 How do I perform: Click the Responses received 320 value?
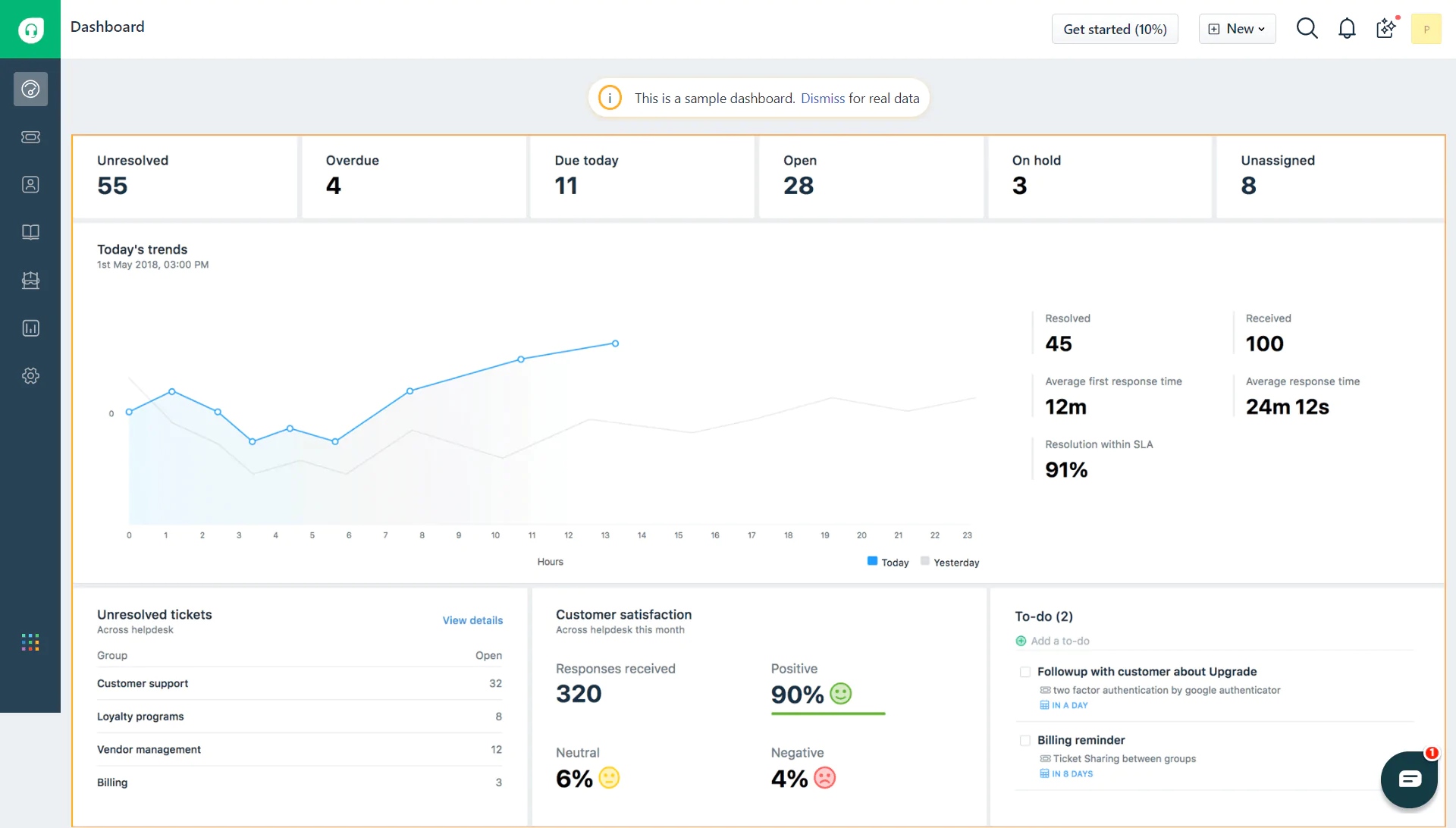[x=579, y=694]
